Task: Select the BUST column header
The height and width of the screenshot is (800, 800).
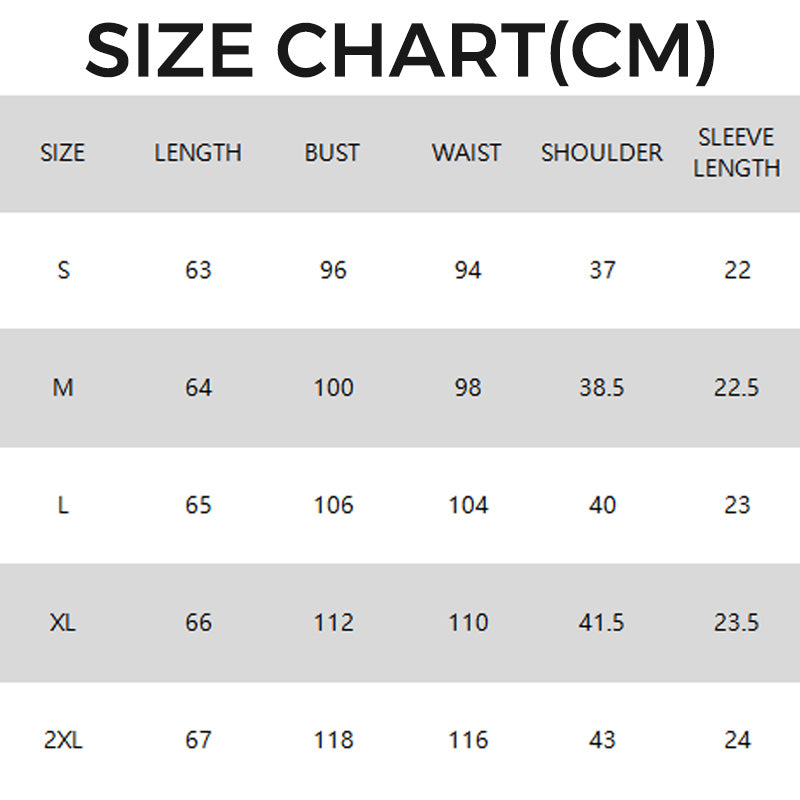Action: click(332, 153)
